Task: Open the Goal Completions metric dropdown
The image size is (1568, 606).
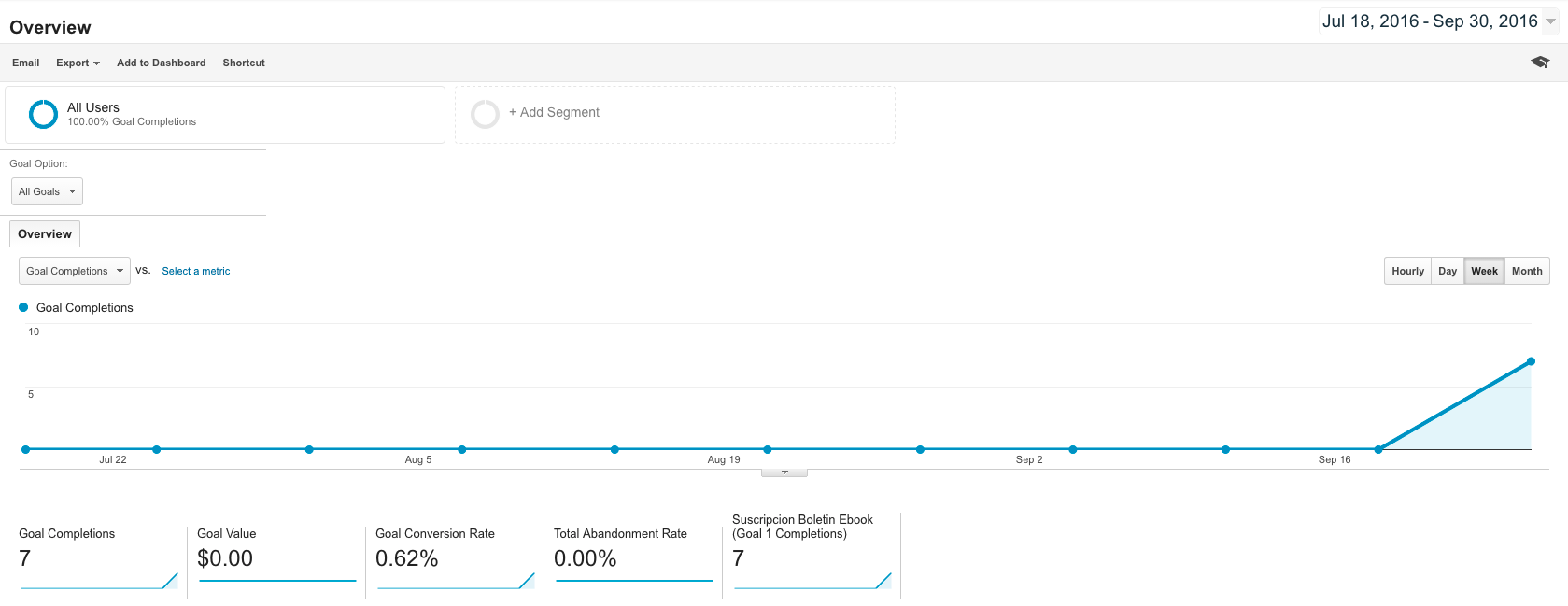Action: tap(75, 271)
